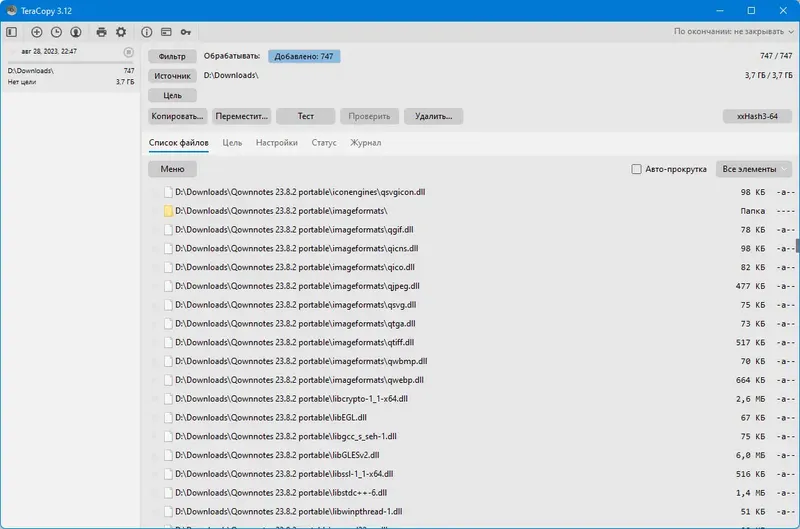The image size is (800, 529).
Task: Stop the job dated авг 28, 2023
Action: click(129, 52)
